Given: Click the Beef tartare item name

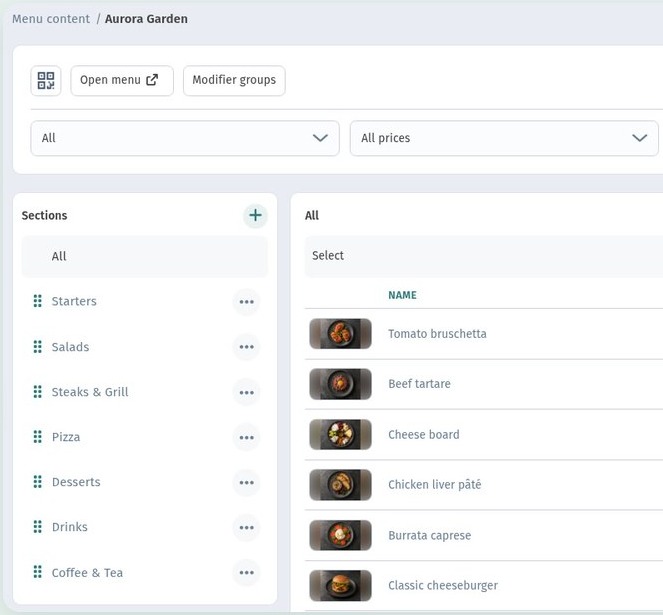Looking at the screenshot, I should coord(419,384).
